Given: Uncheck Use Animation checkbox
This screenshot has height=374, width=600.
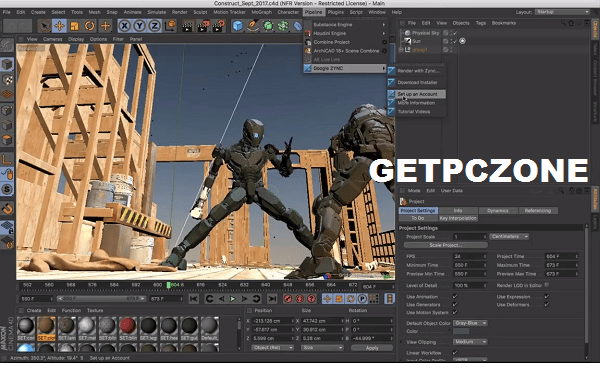Looking at the screenshot, I should [x=455, y=296].
